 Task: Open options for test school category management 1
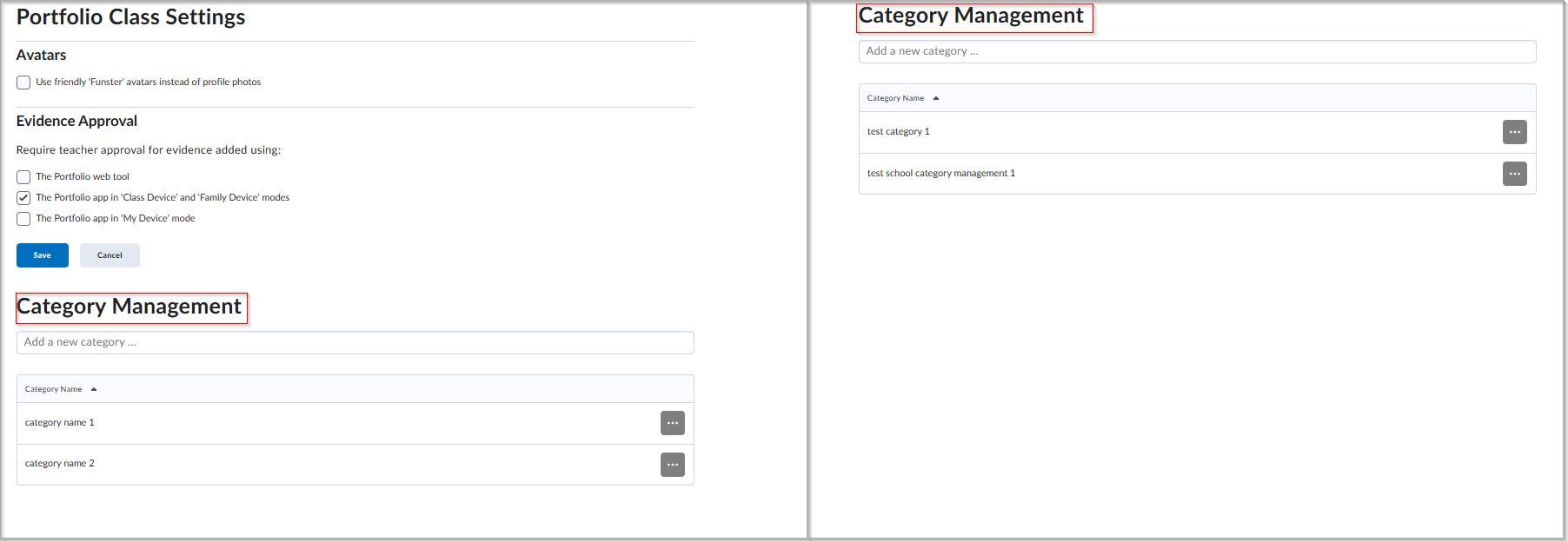coord(1514,174)
